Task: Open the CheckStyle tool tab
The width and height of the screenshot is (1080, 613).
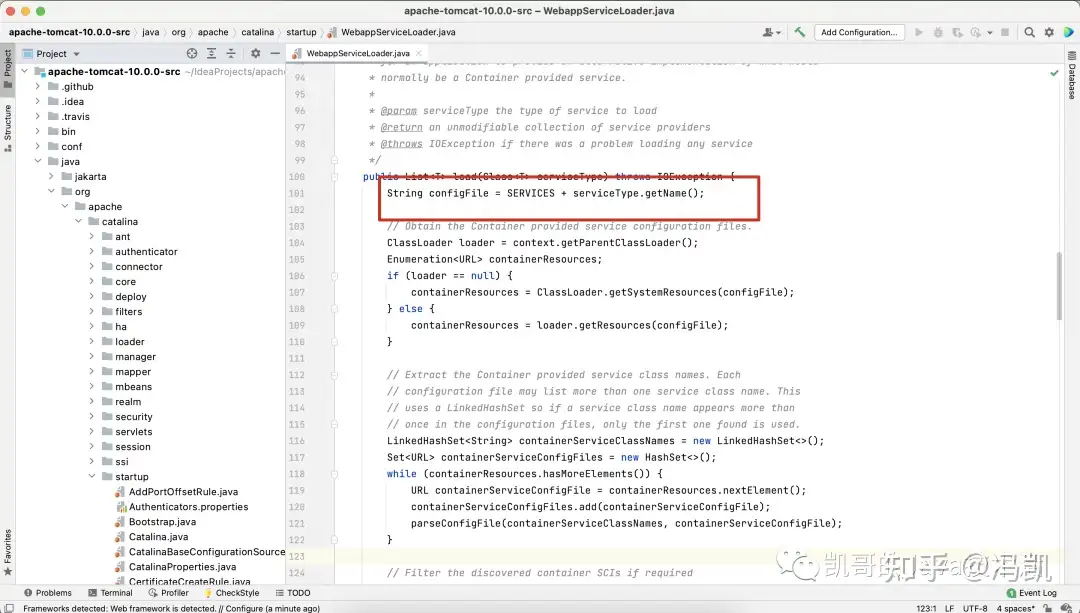Action: (231, 593)
